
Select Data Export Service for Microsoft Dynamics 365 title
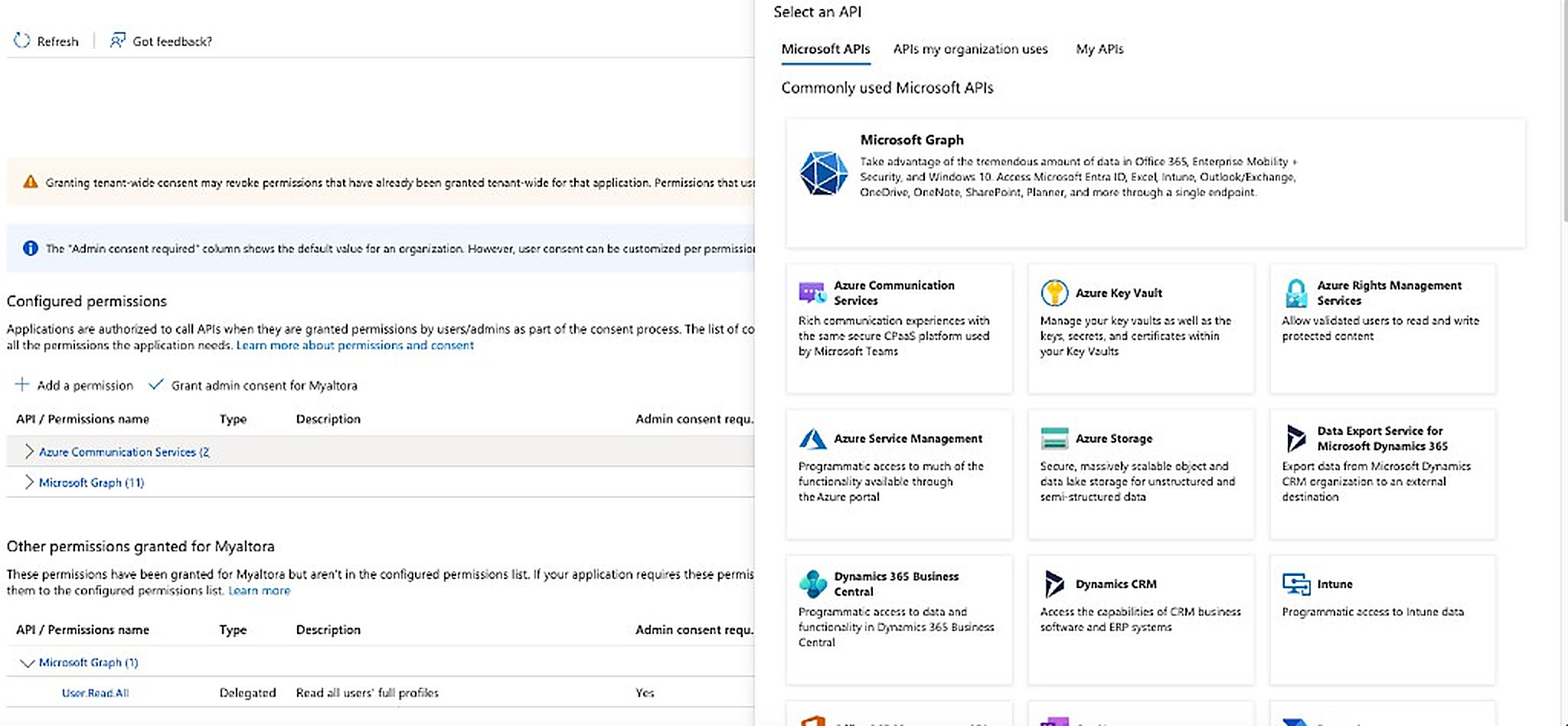[x=1382, y=439]
